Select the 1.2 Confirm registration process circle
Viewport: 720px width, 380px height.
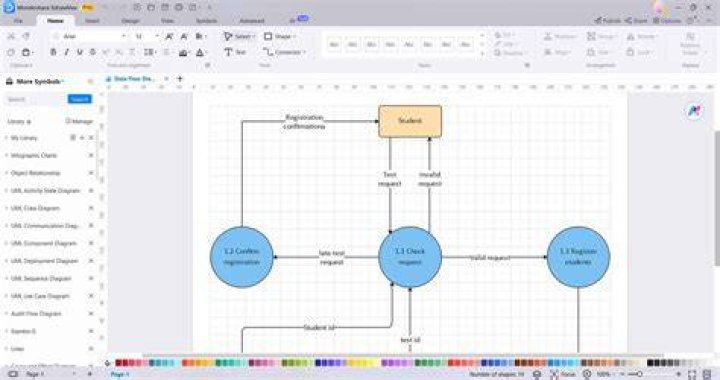pos(242,257)
